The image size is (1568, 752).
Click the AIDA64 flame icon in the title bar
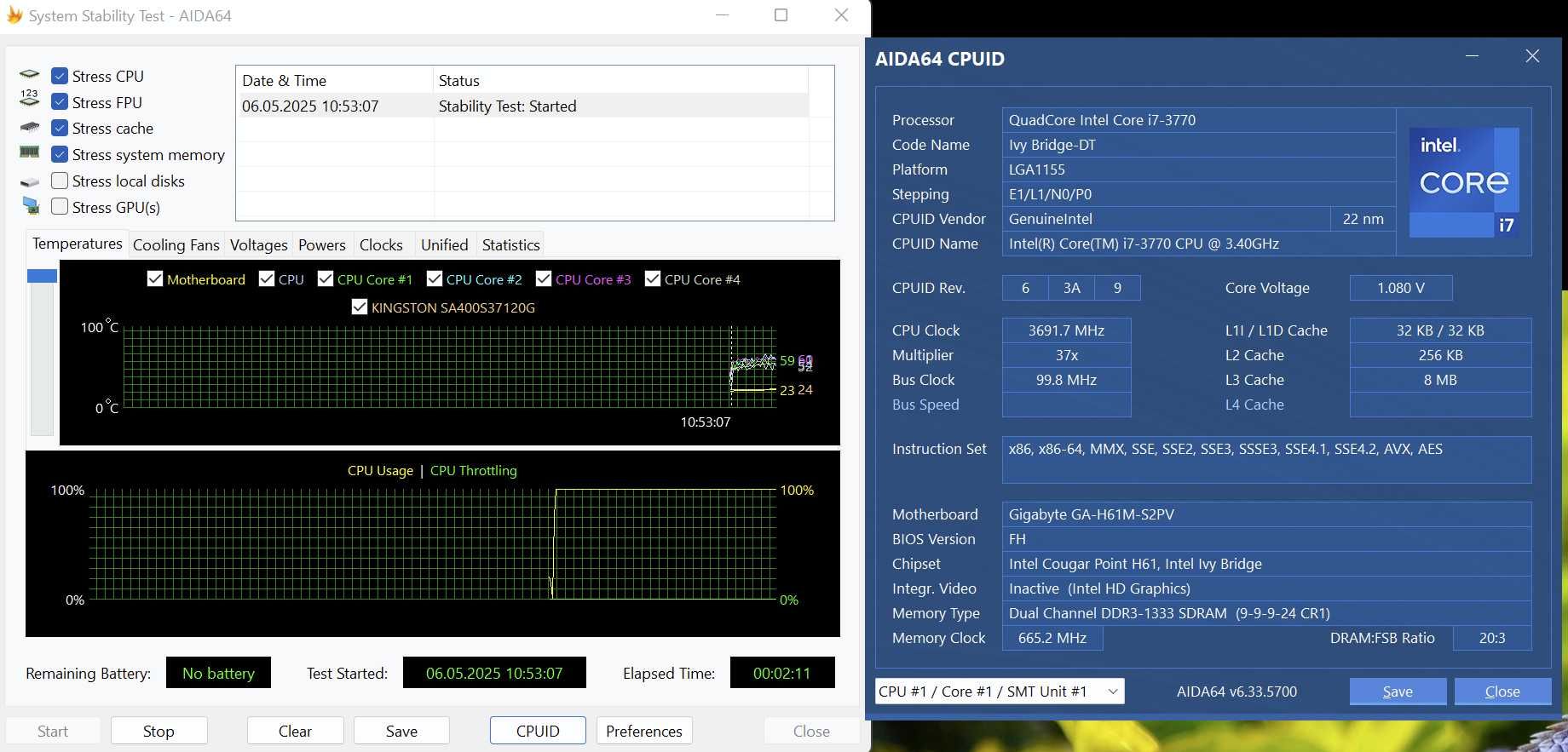coord(14,15)
